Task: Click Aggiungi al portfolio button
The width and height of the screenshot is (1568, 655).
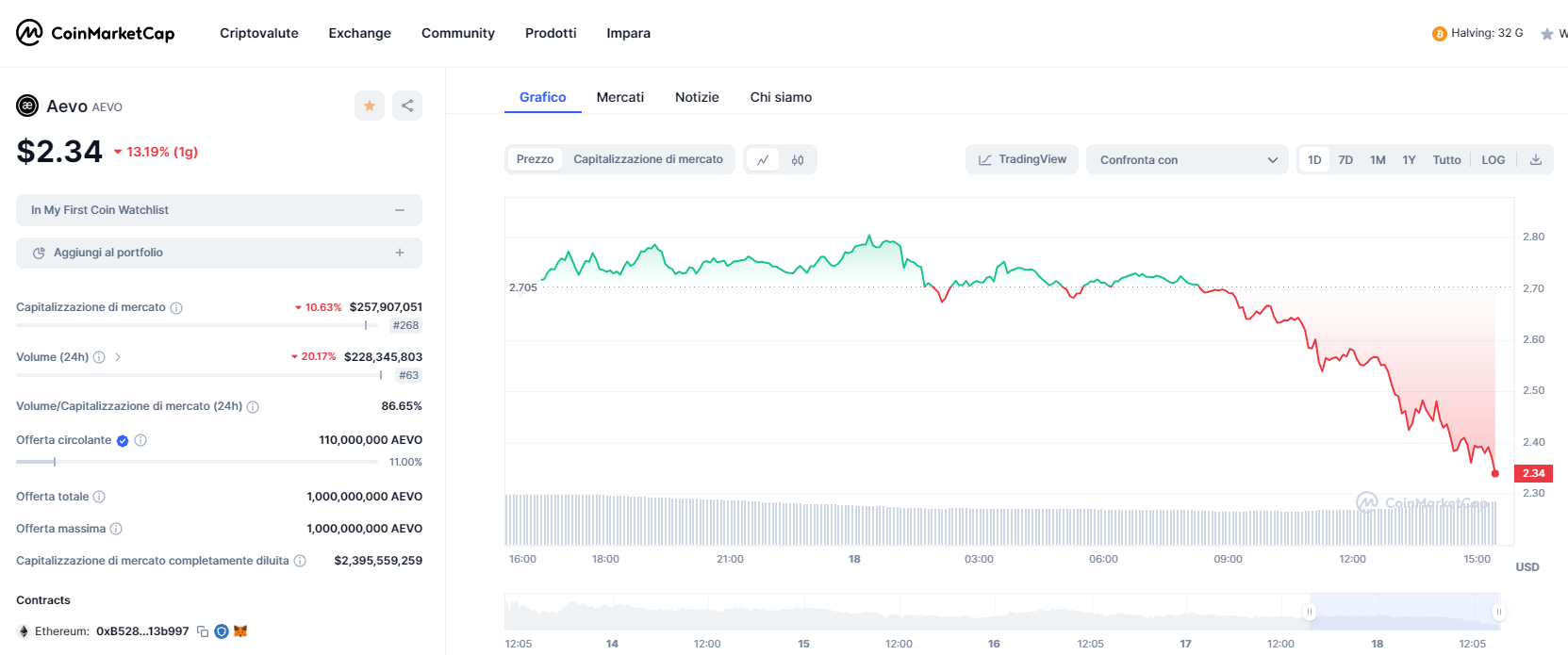Action: pyautogui.click(x=219, y=253)
